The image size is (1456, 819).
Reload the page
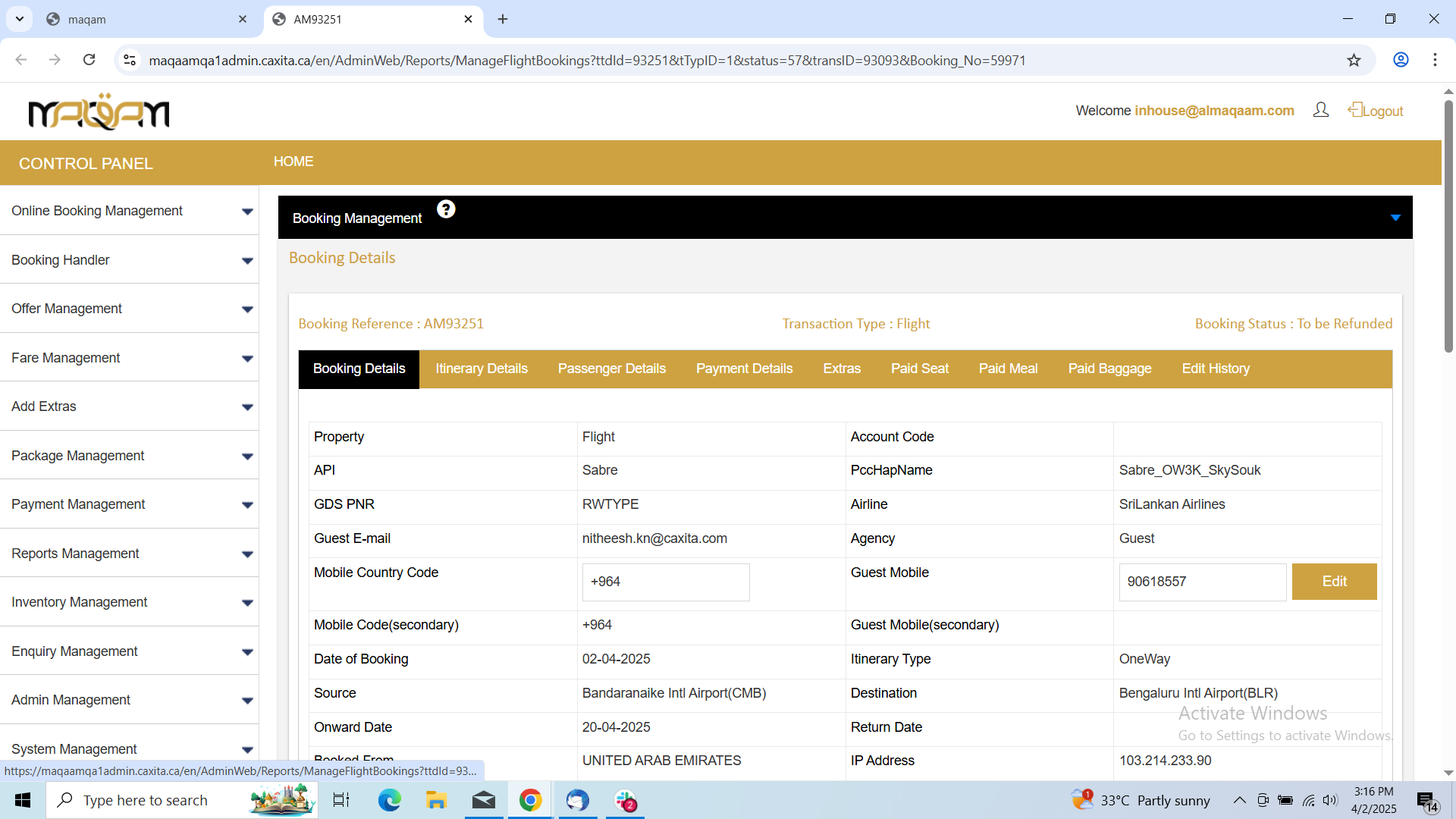(x=89, y=60)
